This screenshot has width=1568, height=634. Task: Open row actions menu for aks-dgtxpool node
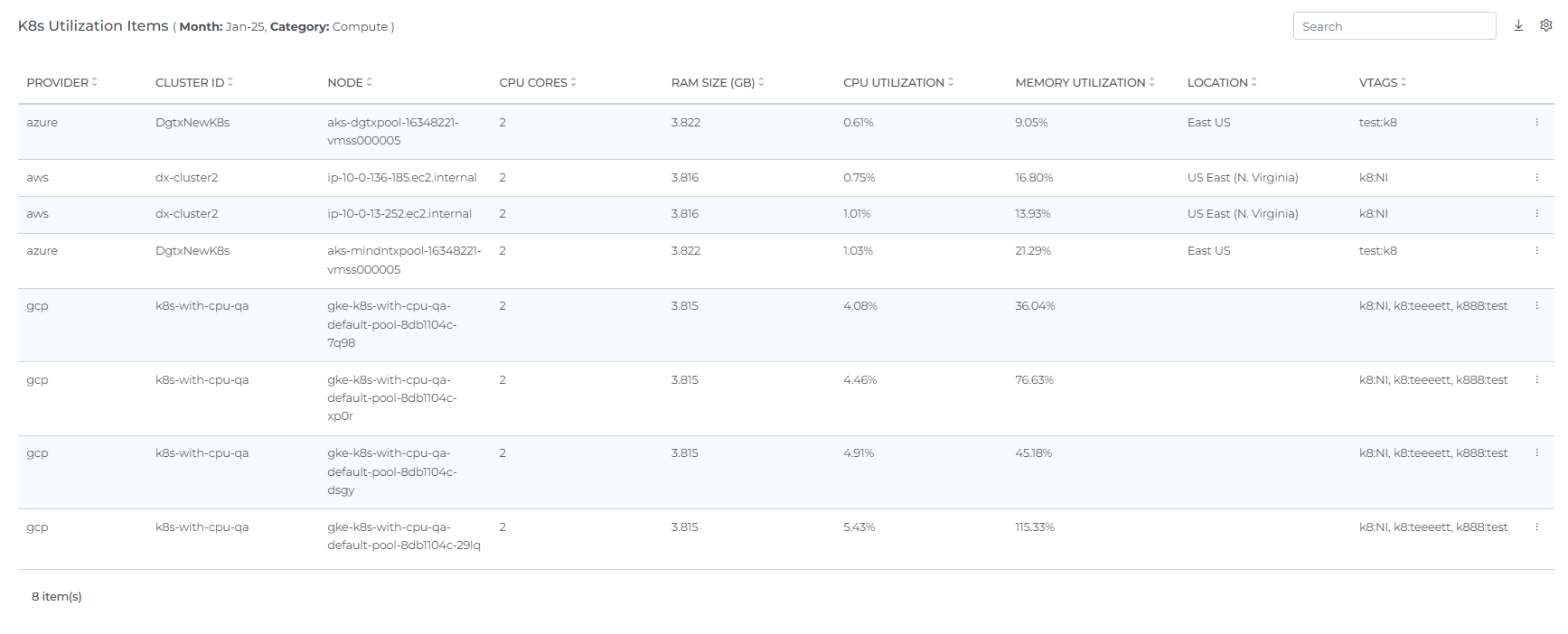click(x=1536, y=122)
